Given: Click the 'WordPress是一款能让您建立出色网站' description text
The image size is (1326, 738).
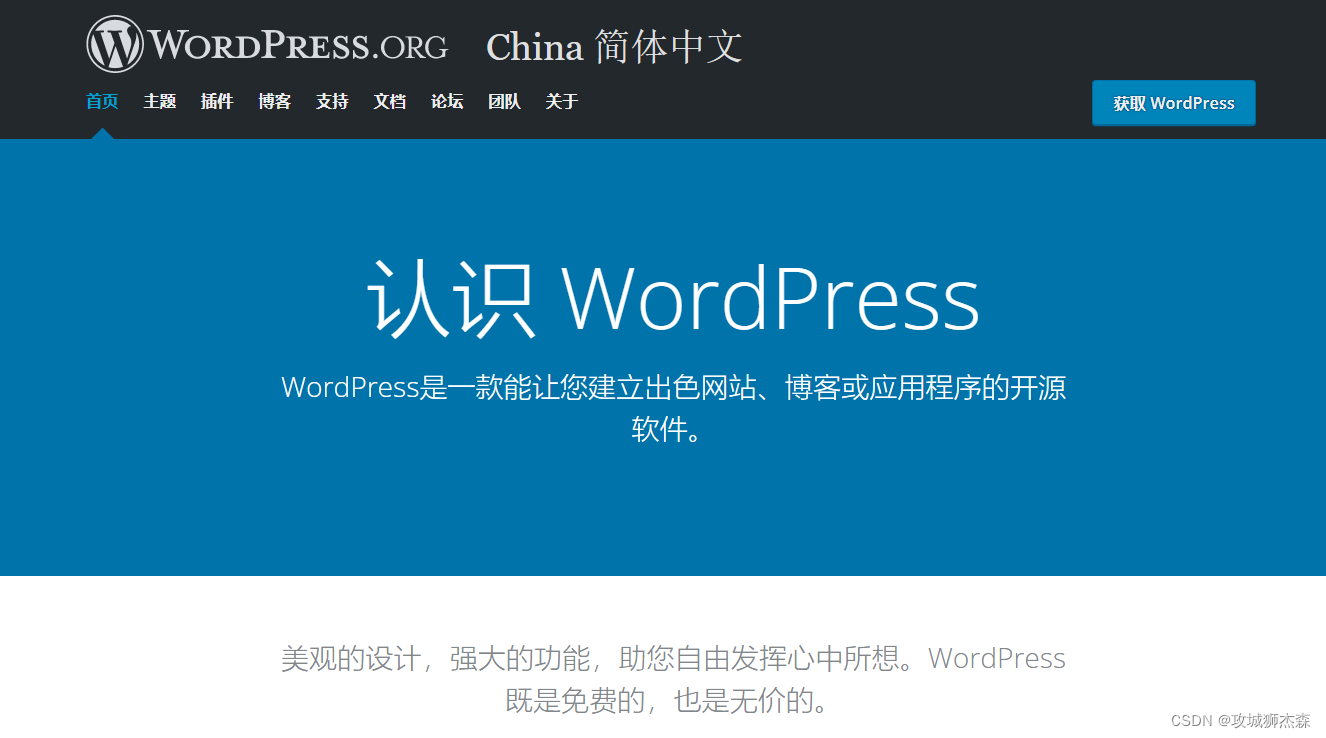Looking at the screenshot, I should coord(673,408).
